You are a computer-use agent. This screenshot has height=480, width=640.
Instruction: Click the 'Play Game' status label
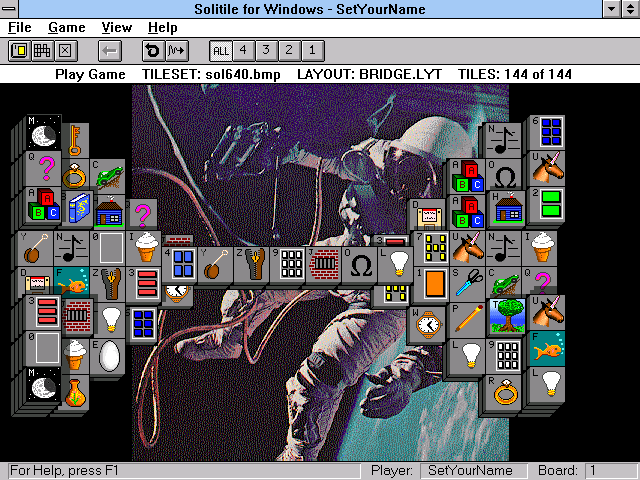90,74
